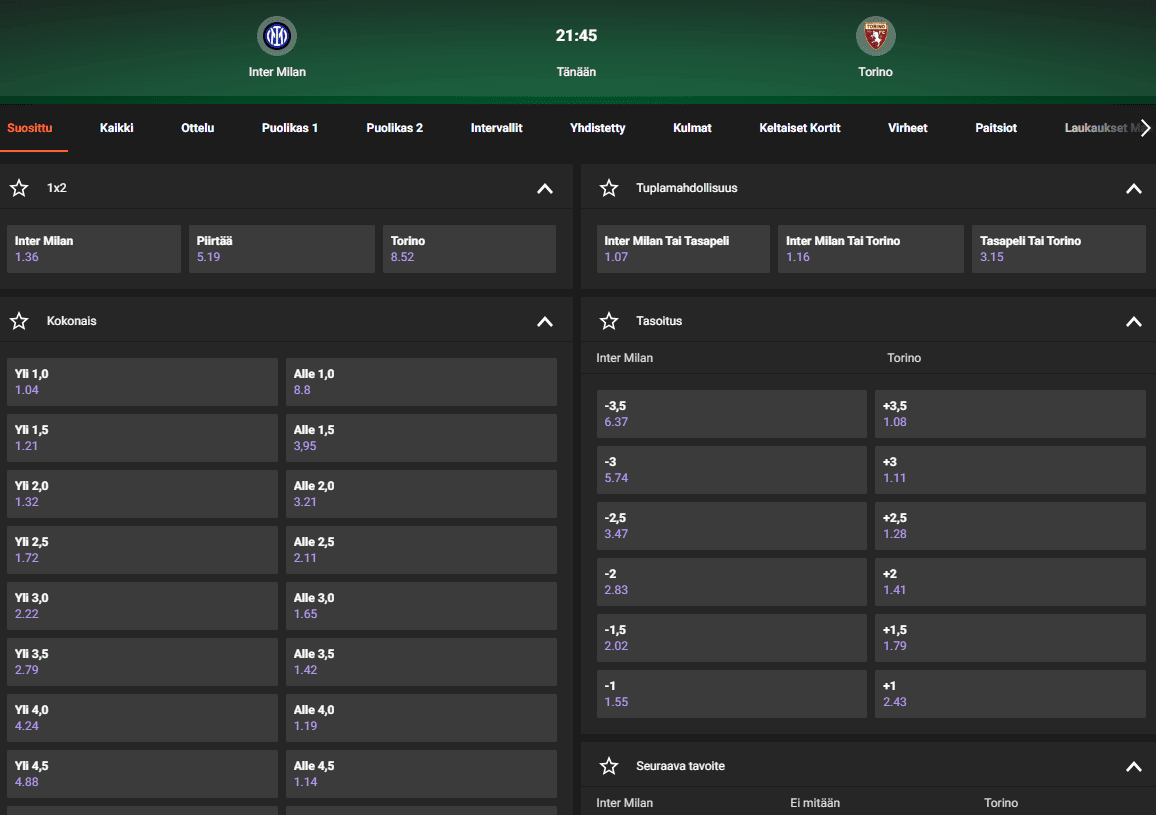Select the Keltaiset Kortit tab
This screenshot has height=815, width=1156.
coord(799,128)
